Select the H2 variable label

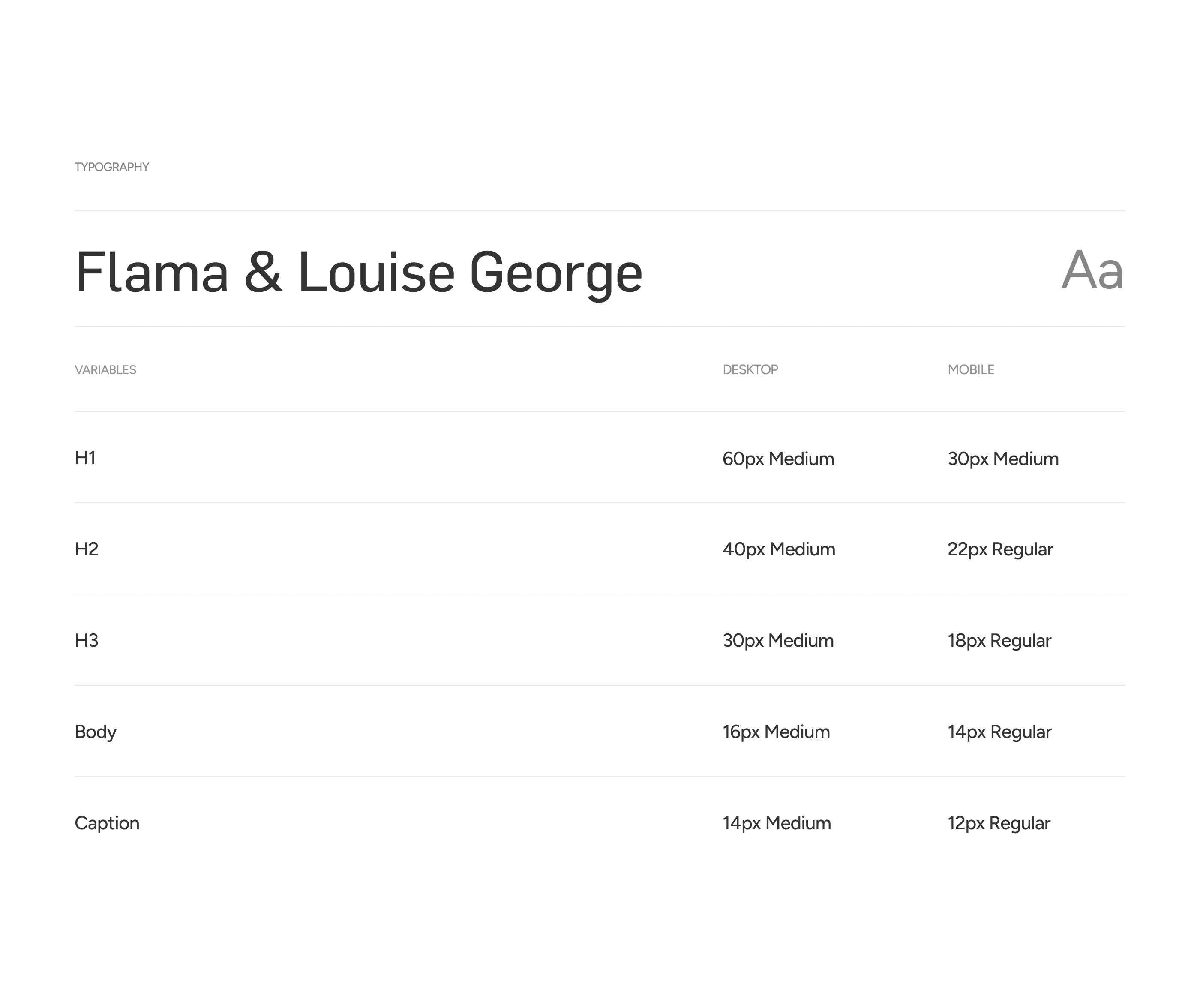pyautogui.click(x=86, y=549)
